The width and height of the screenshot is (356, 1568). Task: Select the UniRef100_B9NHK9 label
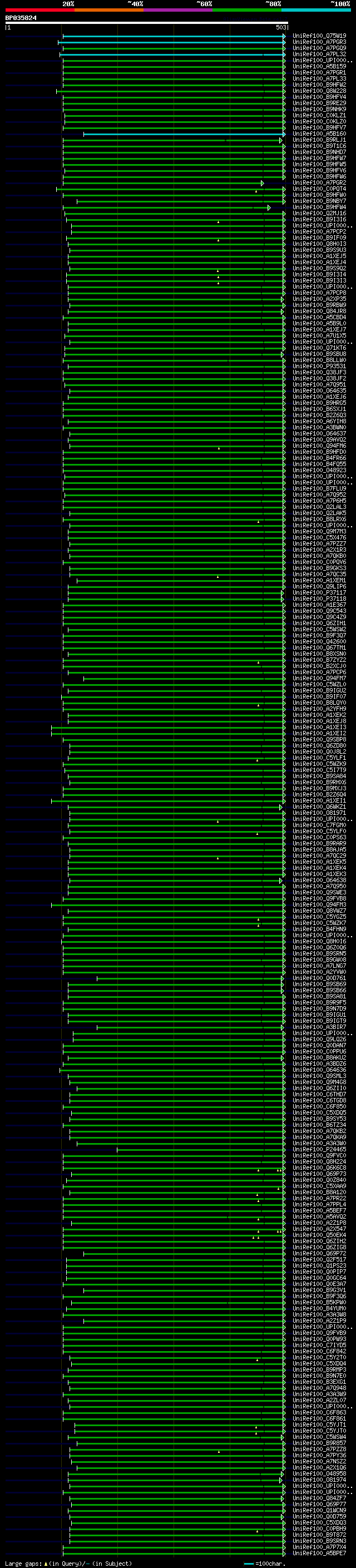[319, 109]
